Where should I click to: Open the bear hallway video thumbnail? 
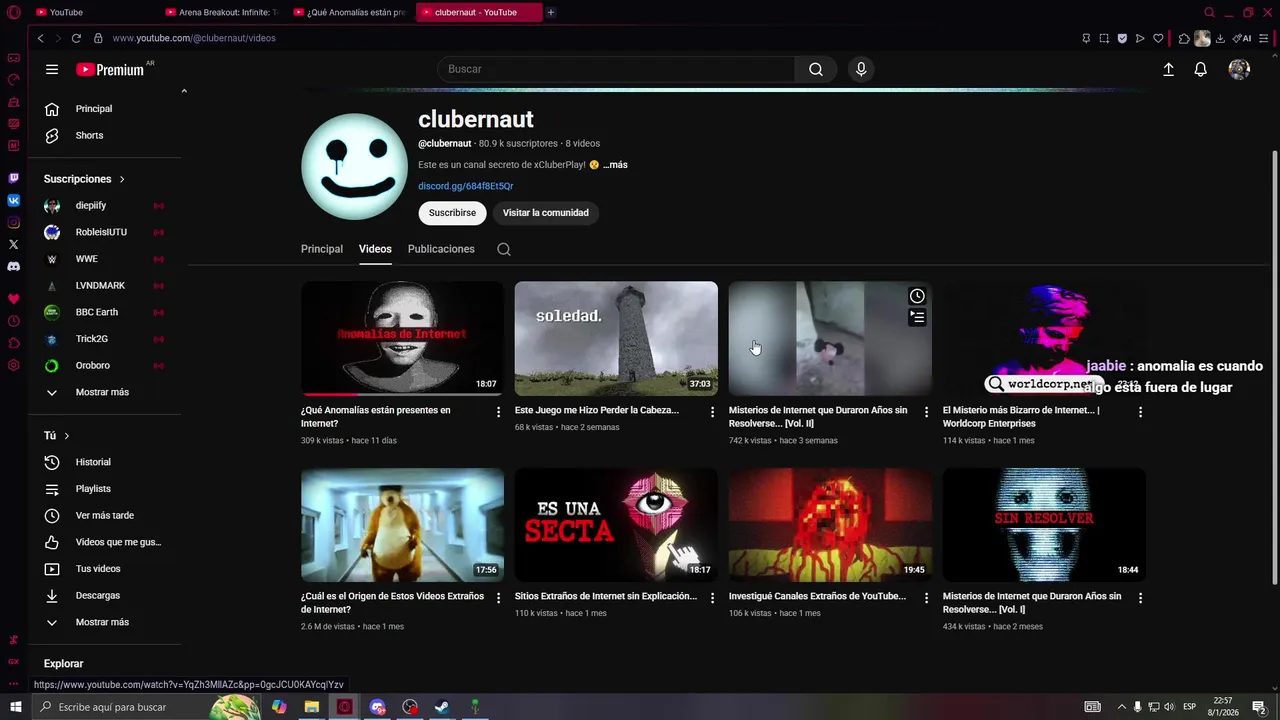pyautogui.click(x=402, y=525)
